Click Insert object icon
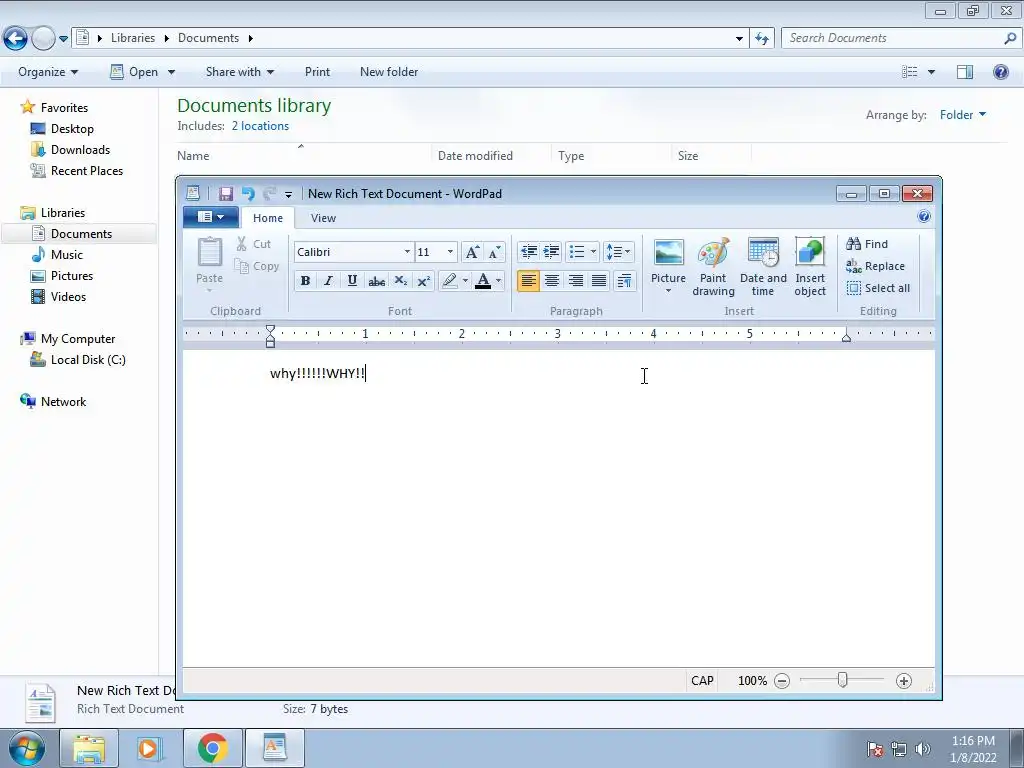Screen dimensions: 1024x768 [810, 266]
